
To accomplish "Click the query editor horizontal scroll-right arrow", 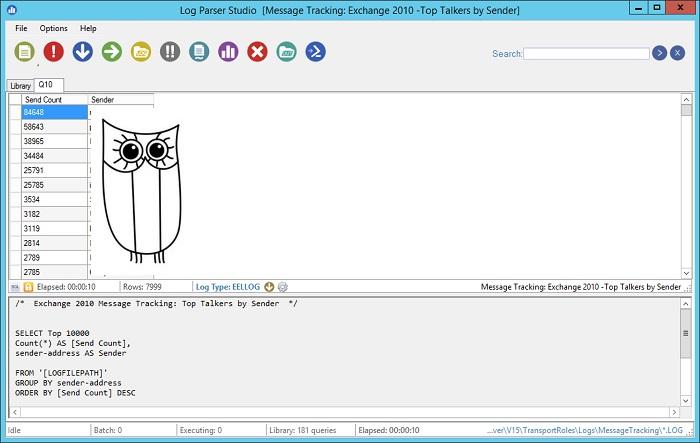I will (674, 412).
